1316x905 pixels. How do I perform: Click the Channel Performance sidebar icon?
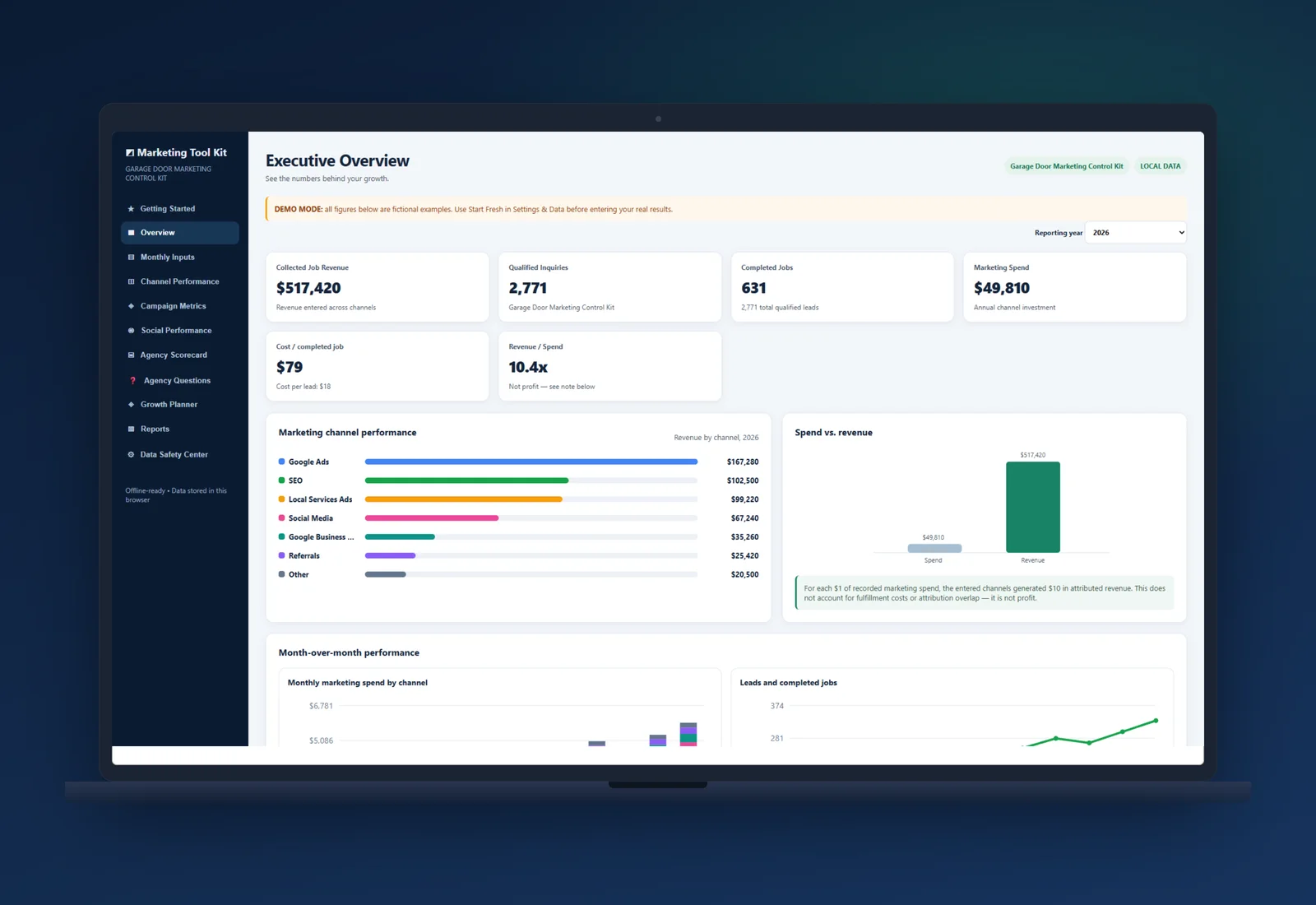click(131, 281)
